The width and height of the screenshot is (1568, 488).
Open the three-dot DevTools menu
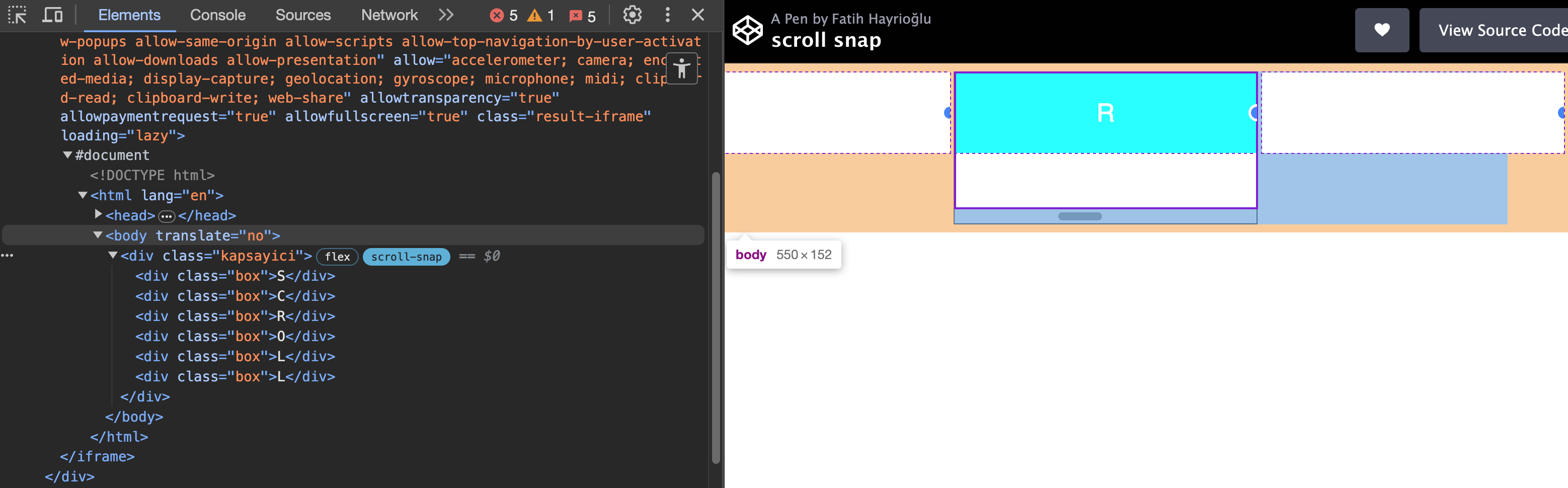click(x=667, y=15)
